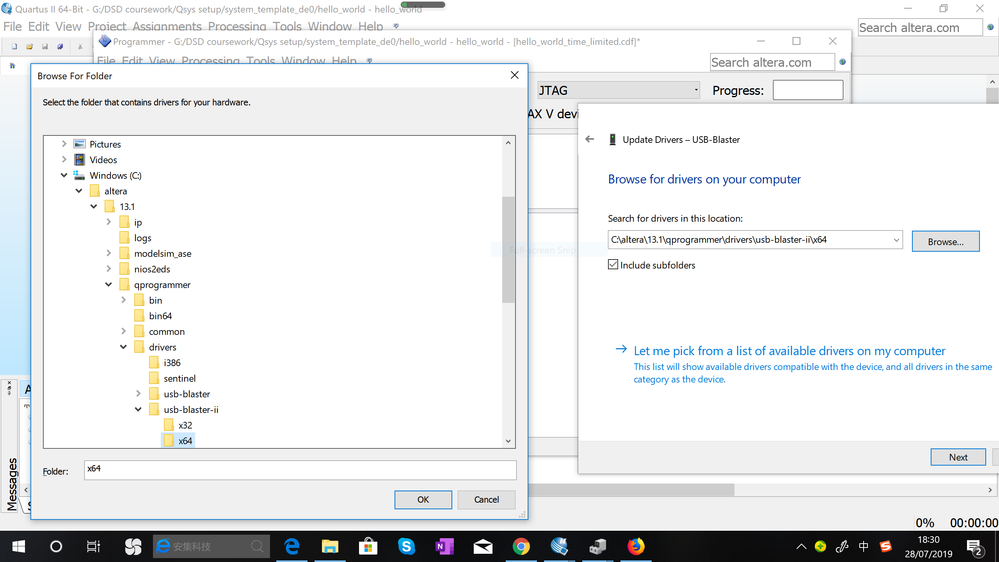999x562 pixels.
Task: Toggle the Include subfolders checkbox
Action: coord(613,264)
